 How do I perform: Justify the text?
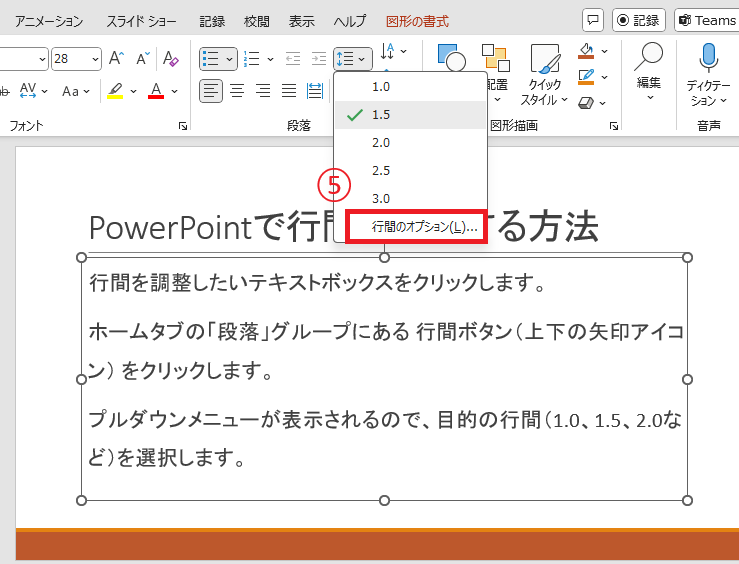pos(289,90)
